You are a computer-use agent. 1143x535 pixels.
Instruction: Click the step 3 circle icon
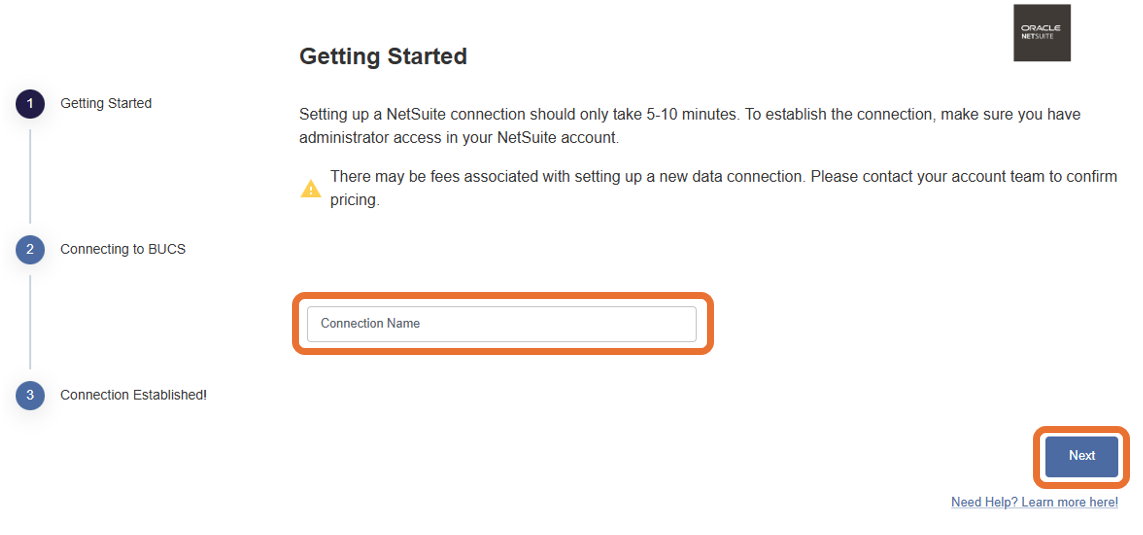(x=30, y=395)
